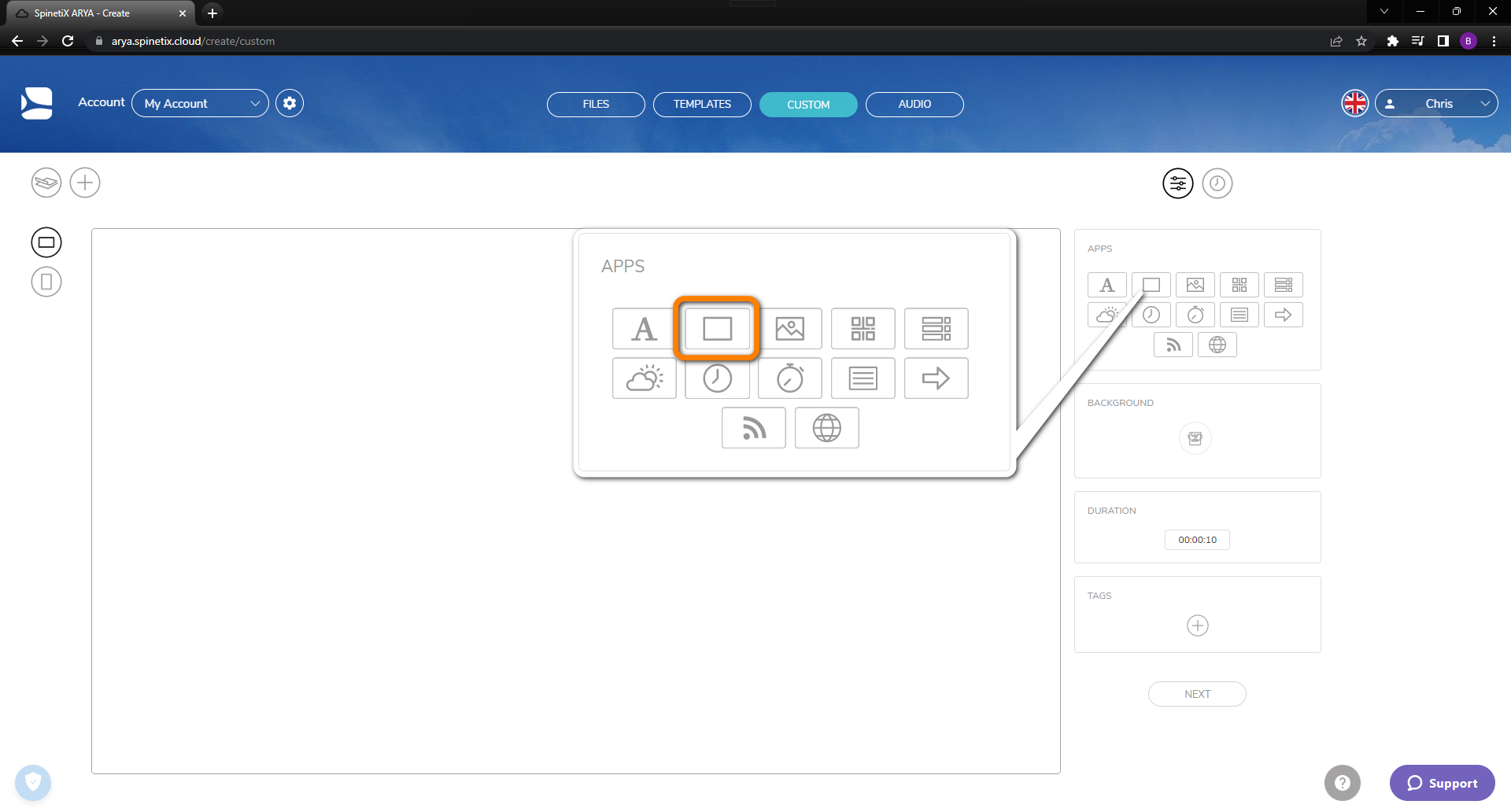1511x812 pixels.
Task: Add a new element with the plus icon
Action: [x=84, y=182]
